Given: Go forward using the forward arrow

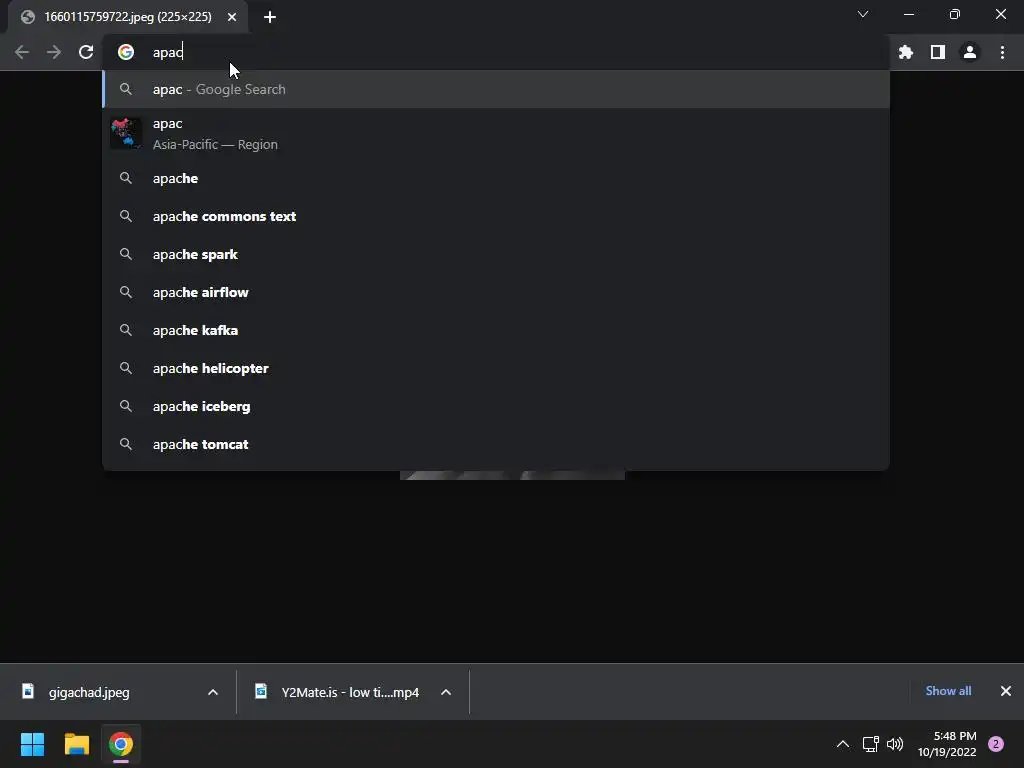Looking at the screenshot, I should tap(54, 52).
